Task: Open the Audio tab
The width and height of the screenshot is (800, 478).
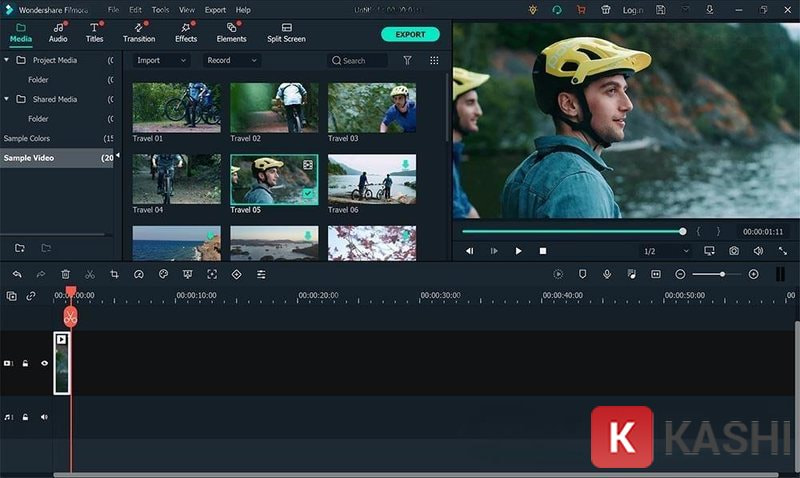Action: coord(58,33)
